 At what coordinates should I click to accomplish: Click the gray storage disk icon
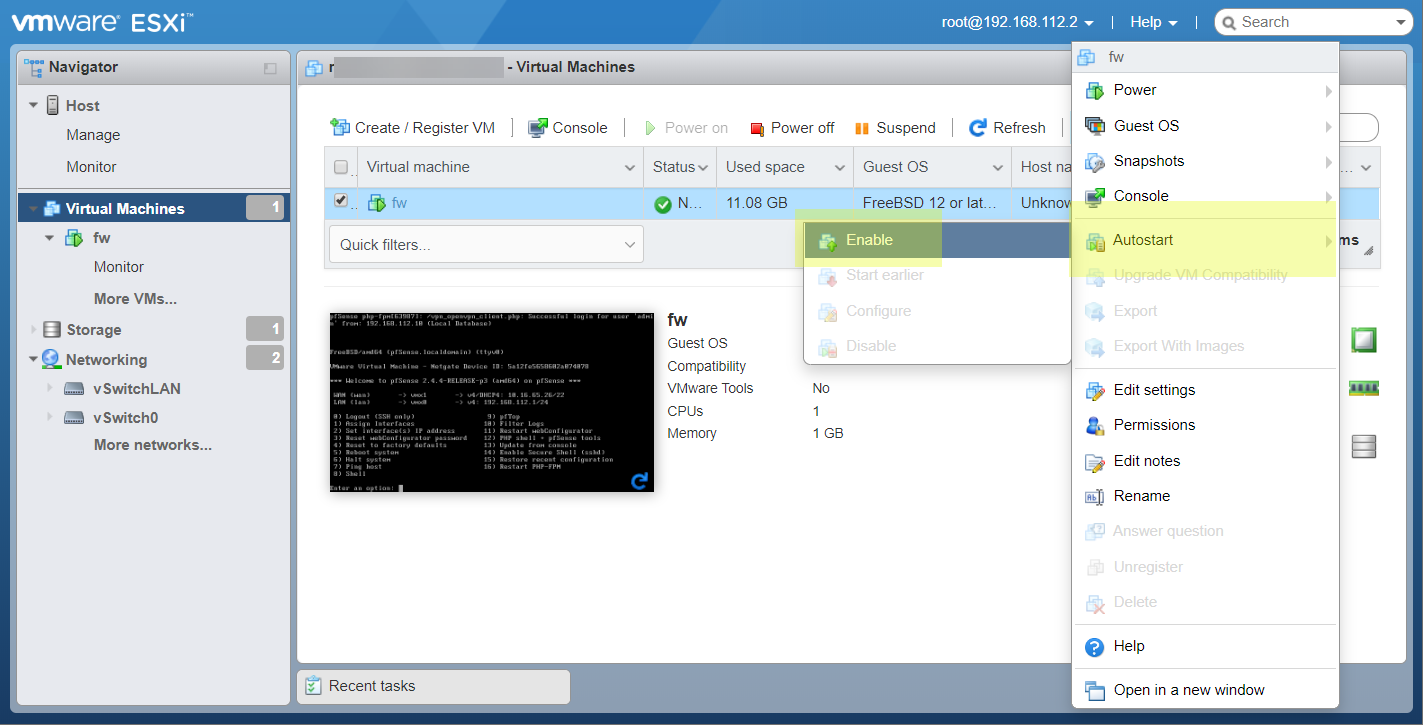coord(1364,446)
